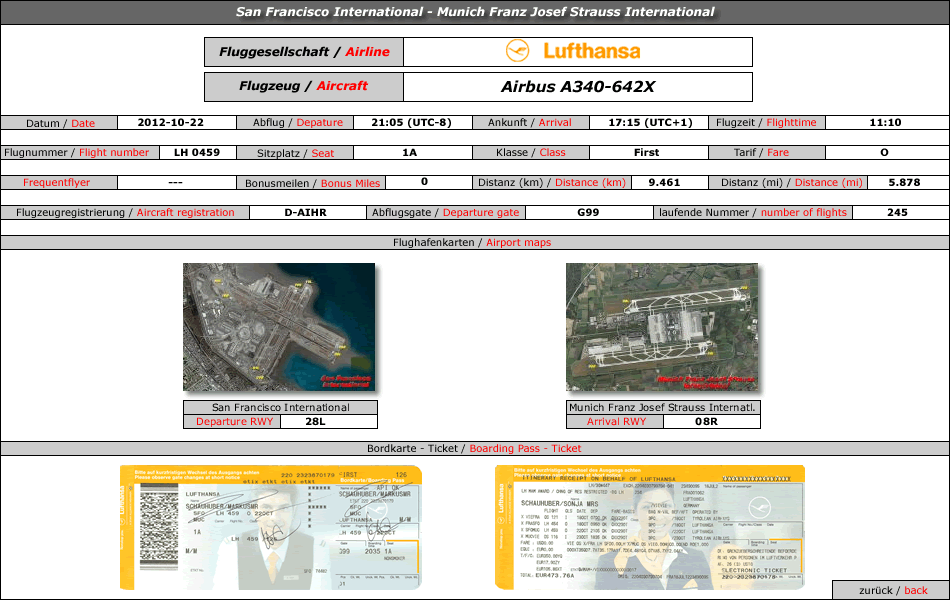Click the Bordkarte - Ticket / Boarding Pass header

(x=474, y=448)
